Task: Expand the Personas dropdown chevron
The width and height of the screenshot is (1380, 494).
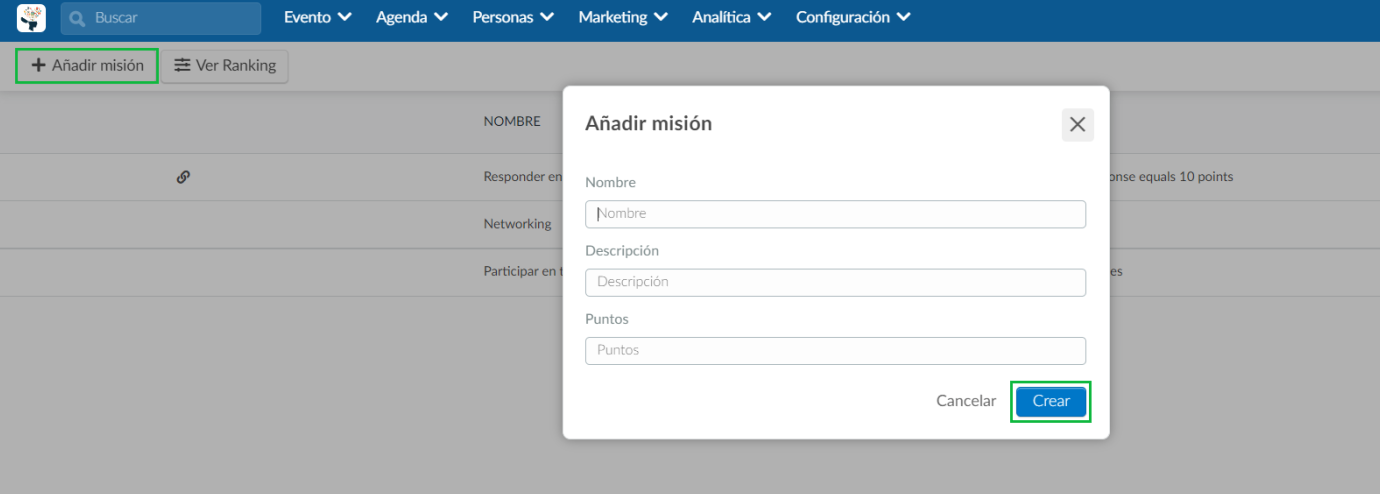Action: point(547,17)
